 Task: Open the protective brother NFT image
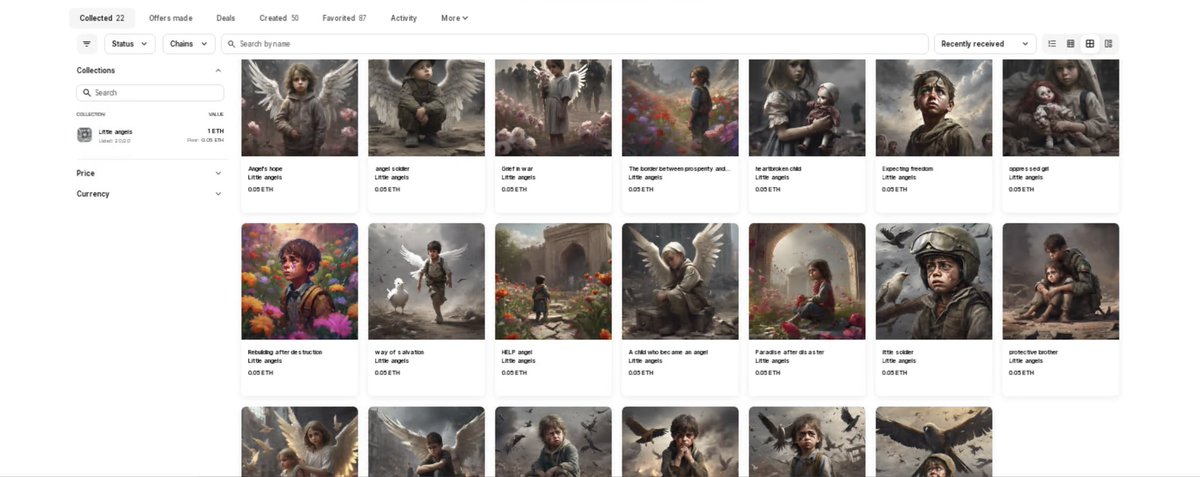coord(1061,281)
